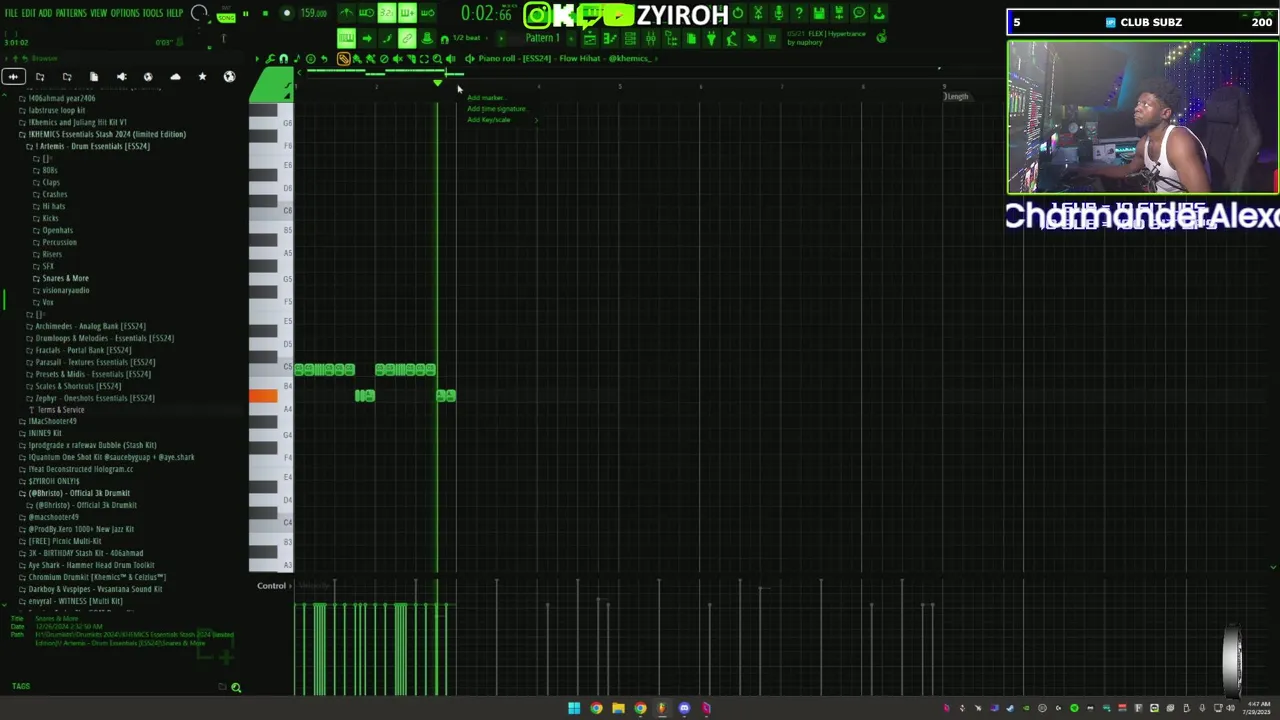Click the browser globe icon
Viewport: 1280px width, 720px height.
pyautogui.click(x=229, y=77)
